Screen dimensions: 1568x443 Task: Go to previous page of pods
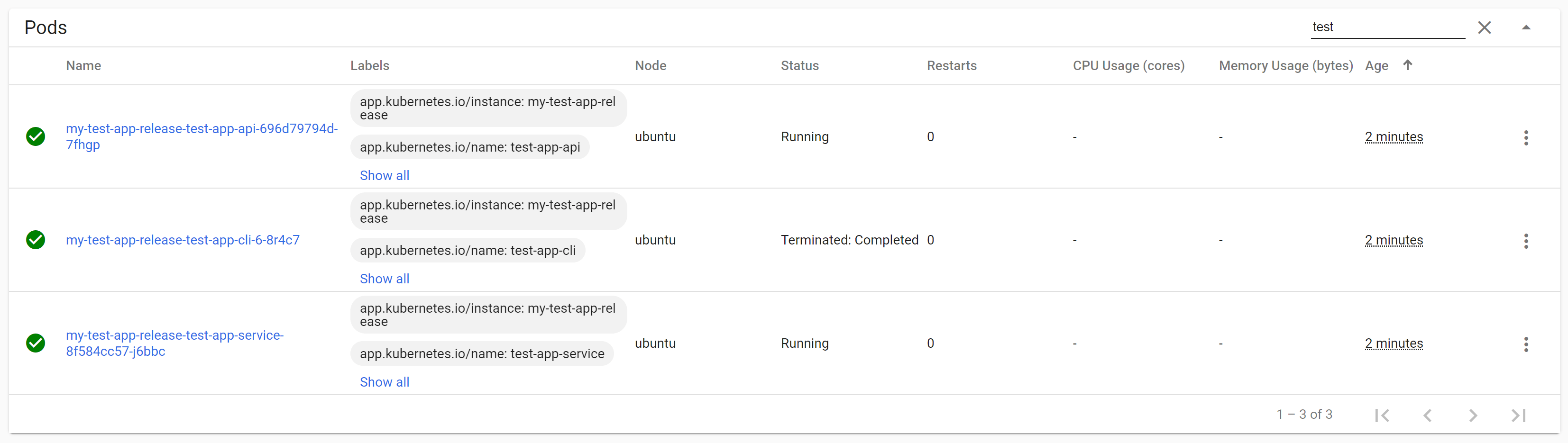click(x=1427, y=415)
